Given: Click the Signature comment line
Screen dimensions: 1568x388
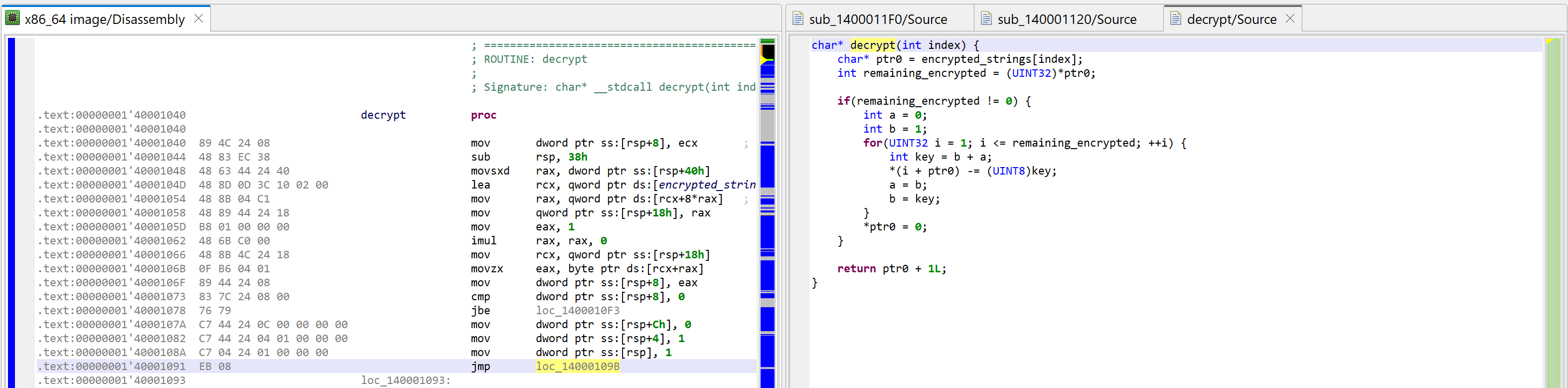Looking at the screenshot, I should tap(614, 87).
